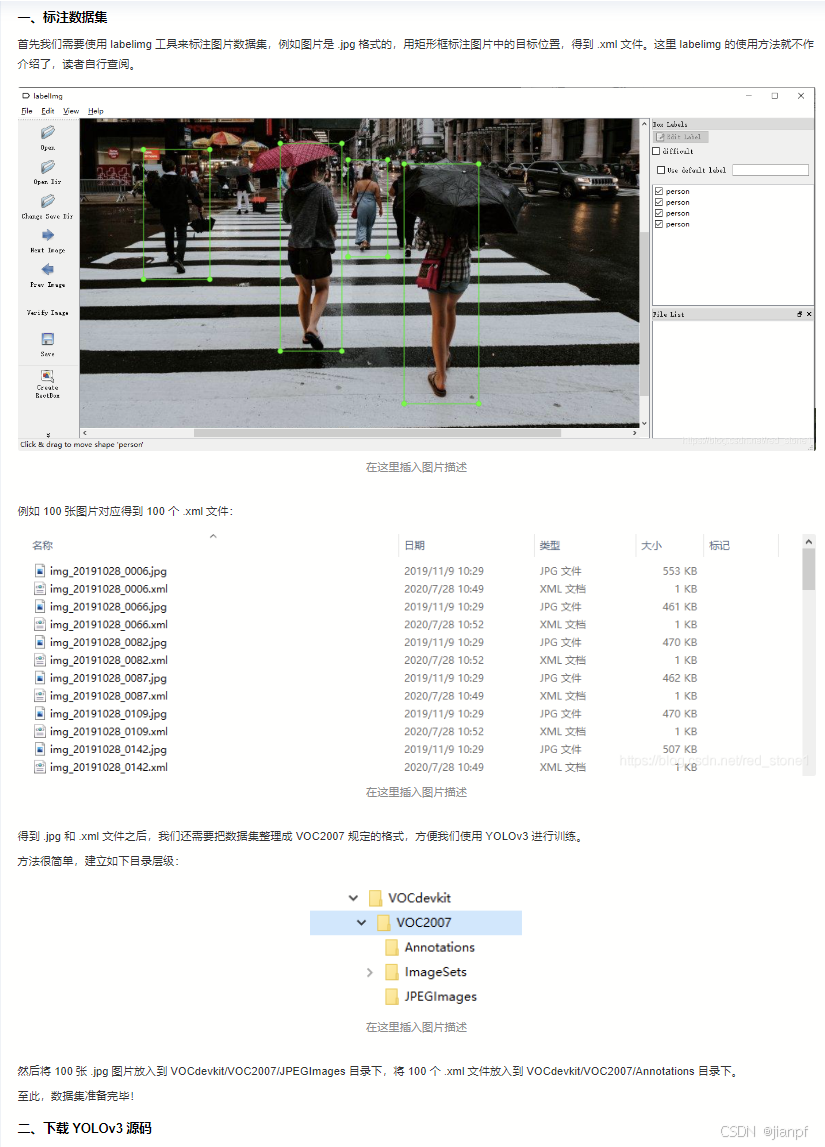Select file name img_20191028_0142.xml

(109, 767)
